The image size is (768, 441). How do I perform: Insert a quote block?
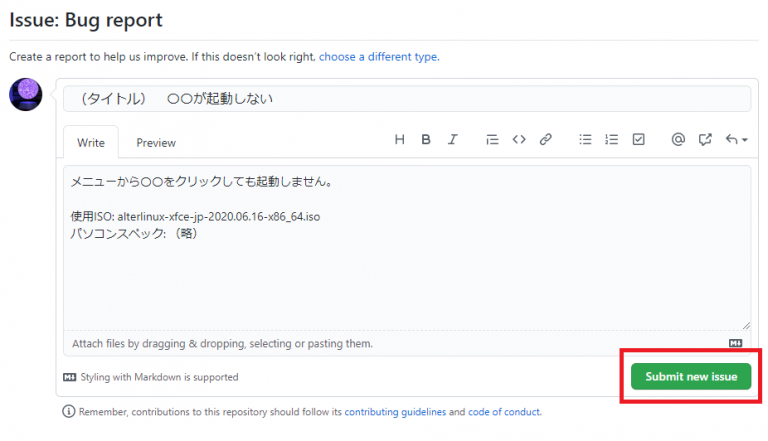pos(492,140)
